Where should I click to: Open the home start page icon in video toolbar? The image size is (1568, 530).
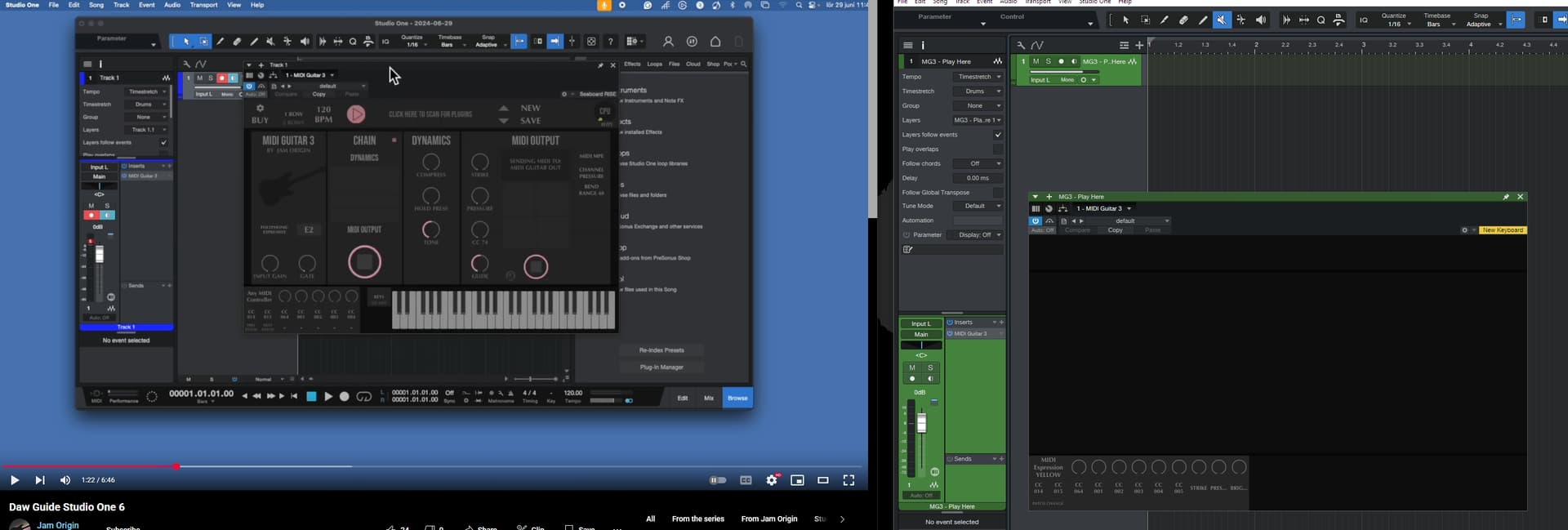(715, 42)
